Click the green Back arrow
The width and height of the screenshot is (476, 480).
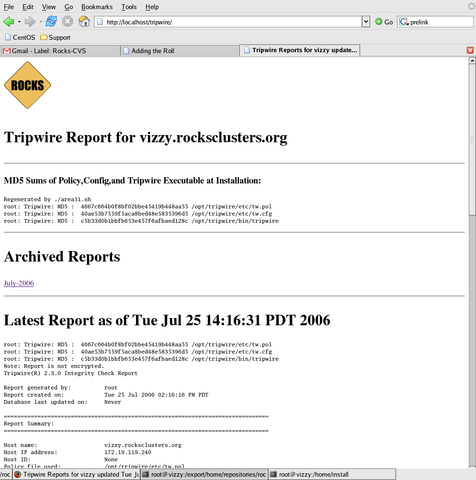pyautogui.click(x=9, y=22)
